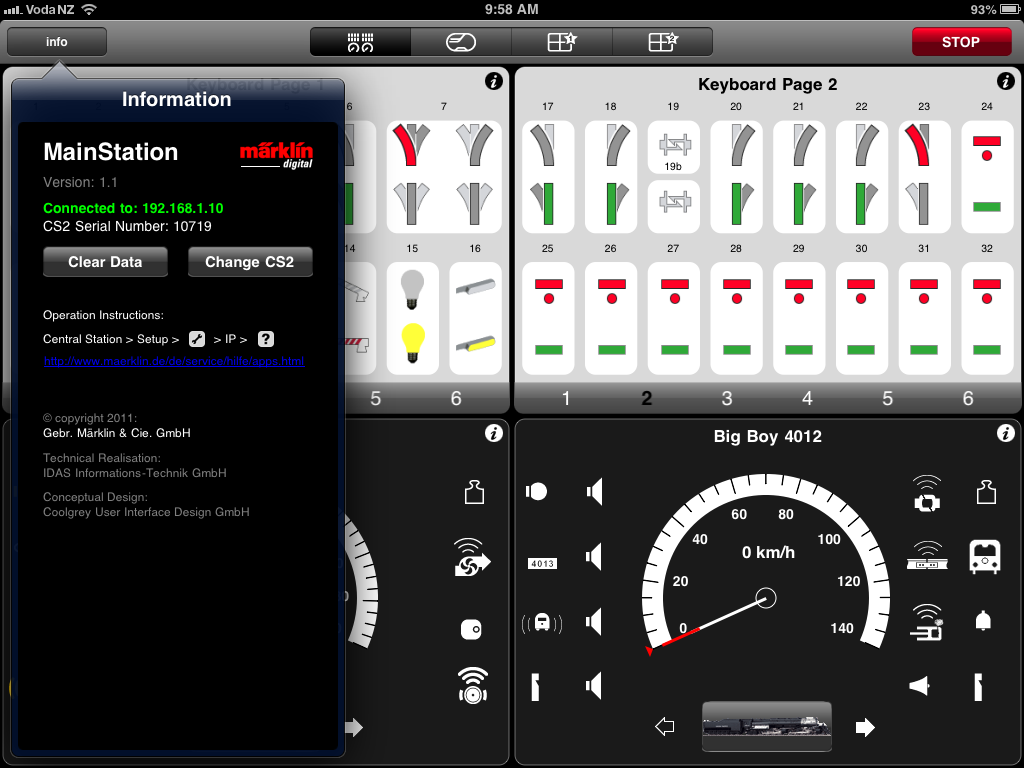
Task: Set signal 32 to red stop
Action: tap(987, 291)
